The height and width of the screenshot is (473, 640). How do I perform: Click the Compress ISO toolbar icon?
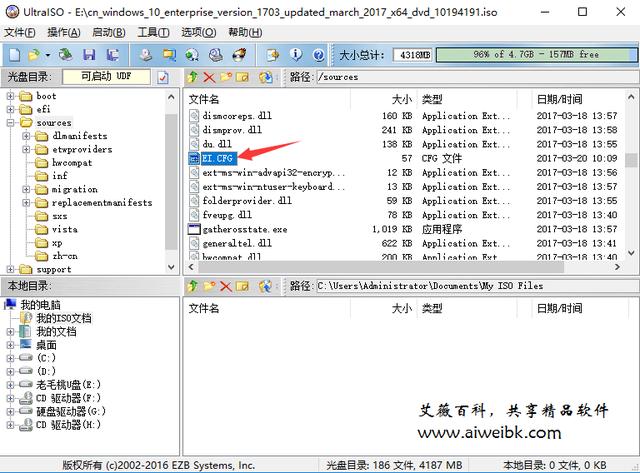click(x=216, y=54)
